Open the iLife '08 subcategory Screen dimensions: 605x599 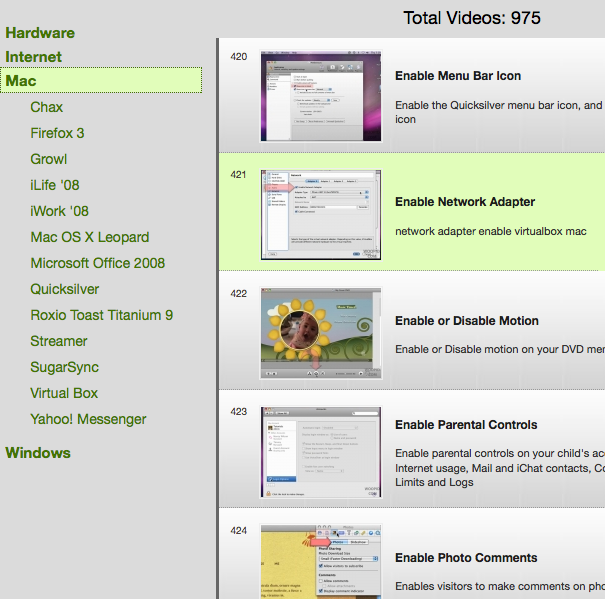click(55, 185)
